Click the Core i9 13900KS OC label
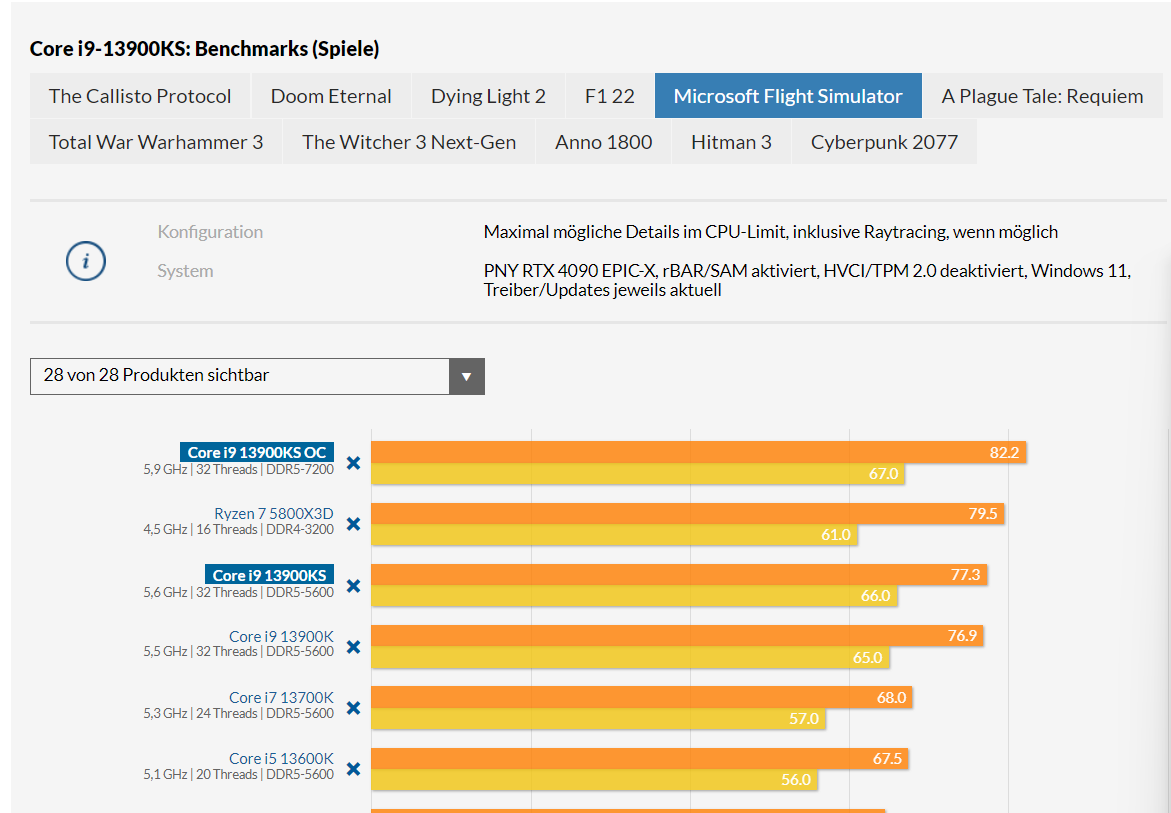This screenshot has height=813, width=1171. click(257, 452)
